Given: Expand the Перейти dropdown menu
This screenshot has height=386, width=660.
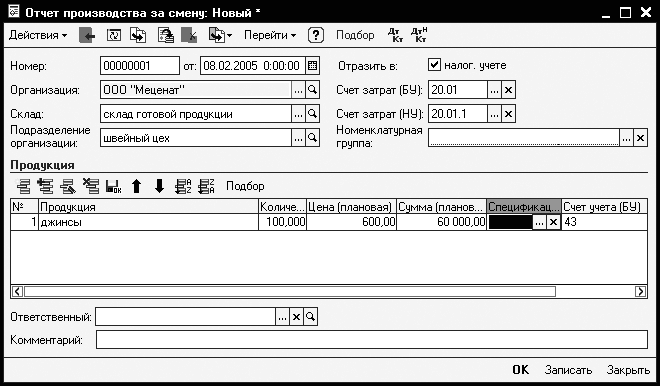Looking at the screenshot, I should click(x=270, y=35).
